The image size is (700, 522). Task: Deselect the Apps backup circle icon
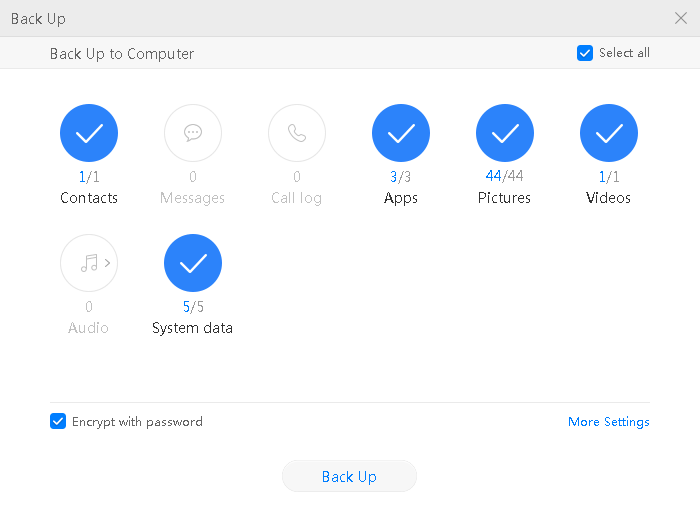(x=401, y=133)
